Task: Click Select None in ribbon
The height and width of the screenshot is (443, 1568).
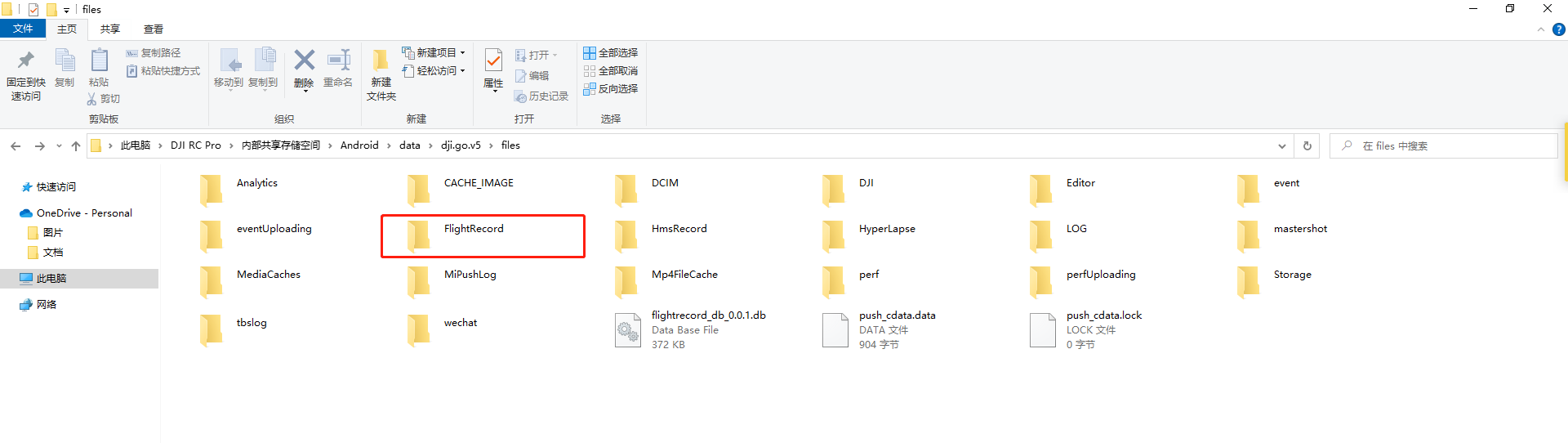Action: pos(610,71)
